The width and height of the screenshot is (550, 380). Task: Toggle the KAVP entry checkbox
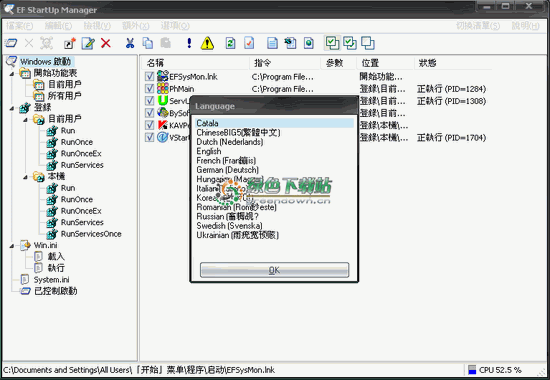pyautogui.click(x=149, y=125)
